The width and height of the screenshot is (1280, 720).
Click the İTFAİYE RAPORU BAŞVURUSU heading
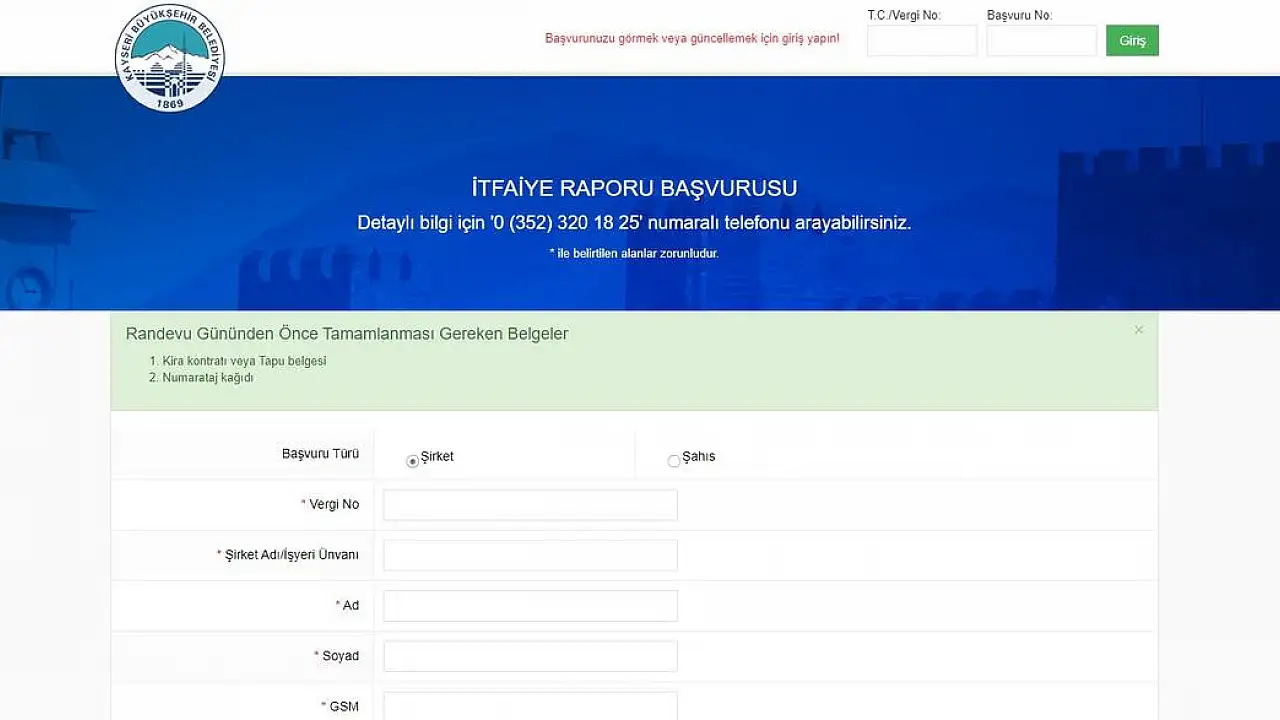click(634, 188)
